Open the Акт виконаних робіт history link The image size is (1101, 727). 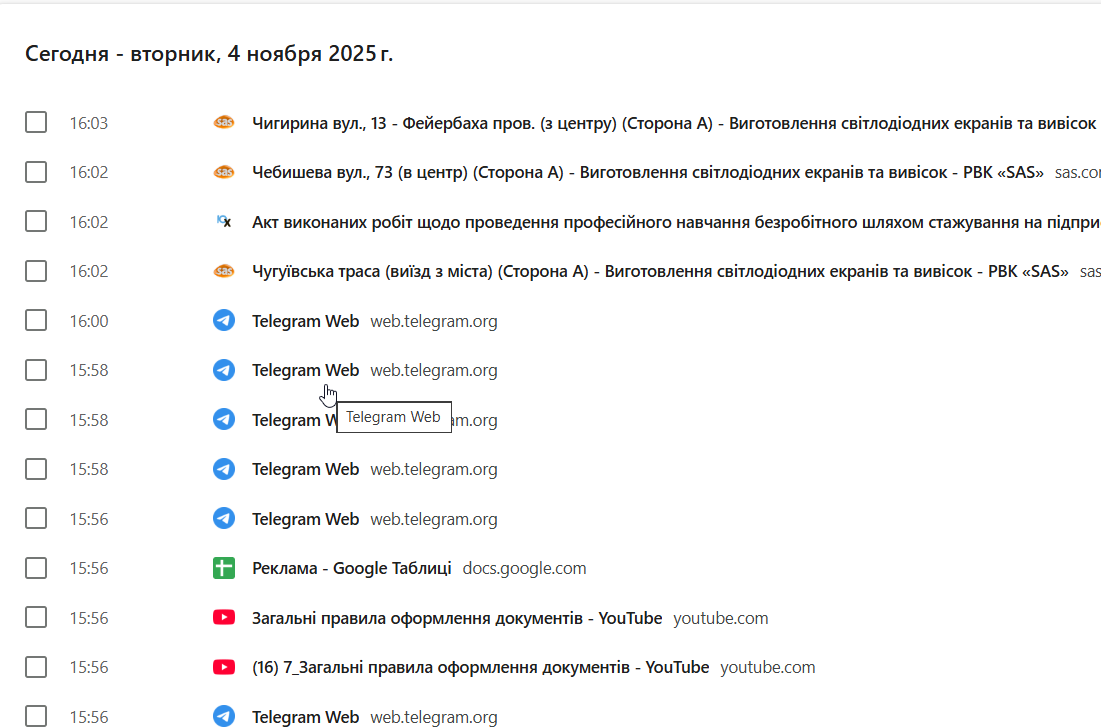[x=676, y=222]
